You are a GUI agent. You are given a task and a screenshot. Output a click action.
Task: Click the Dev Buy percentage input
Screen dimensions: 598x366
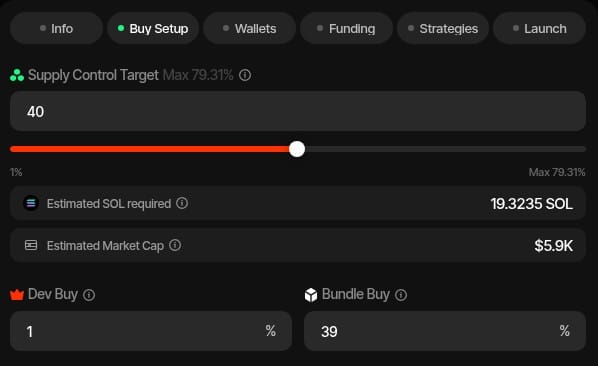coord(151,331)
